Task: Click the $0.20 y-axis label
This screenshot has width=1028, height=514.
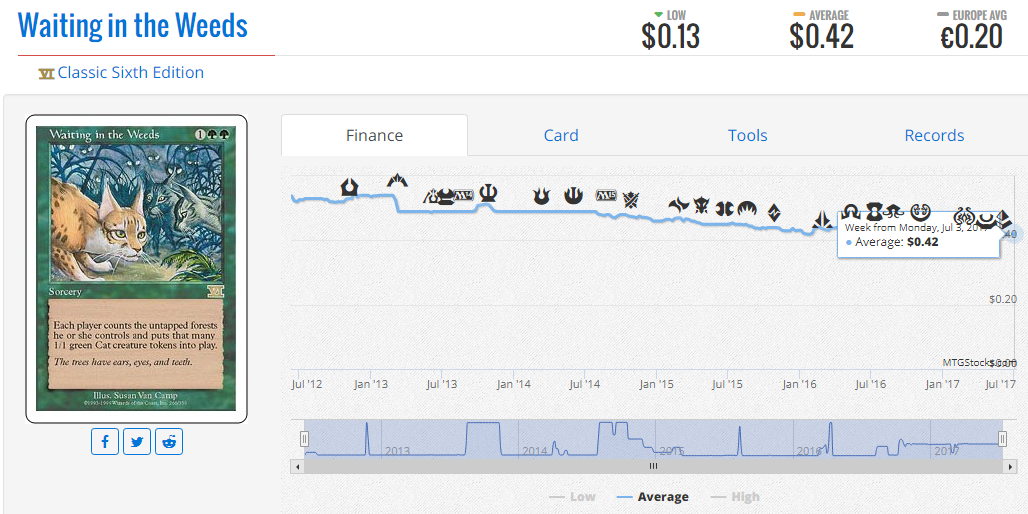Action: 1002,299
